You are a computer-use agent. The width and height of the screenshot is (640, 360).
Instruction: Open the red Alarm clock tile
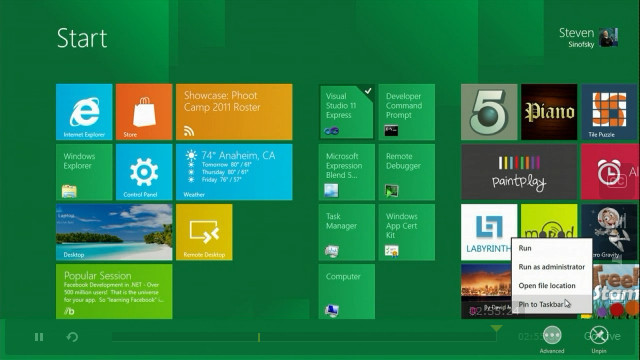pyautogui.click(x=610, y=172)
